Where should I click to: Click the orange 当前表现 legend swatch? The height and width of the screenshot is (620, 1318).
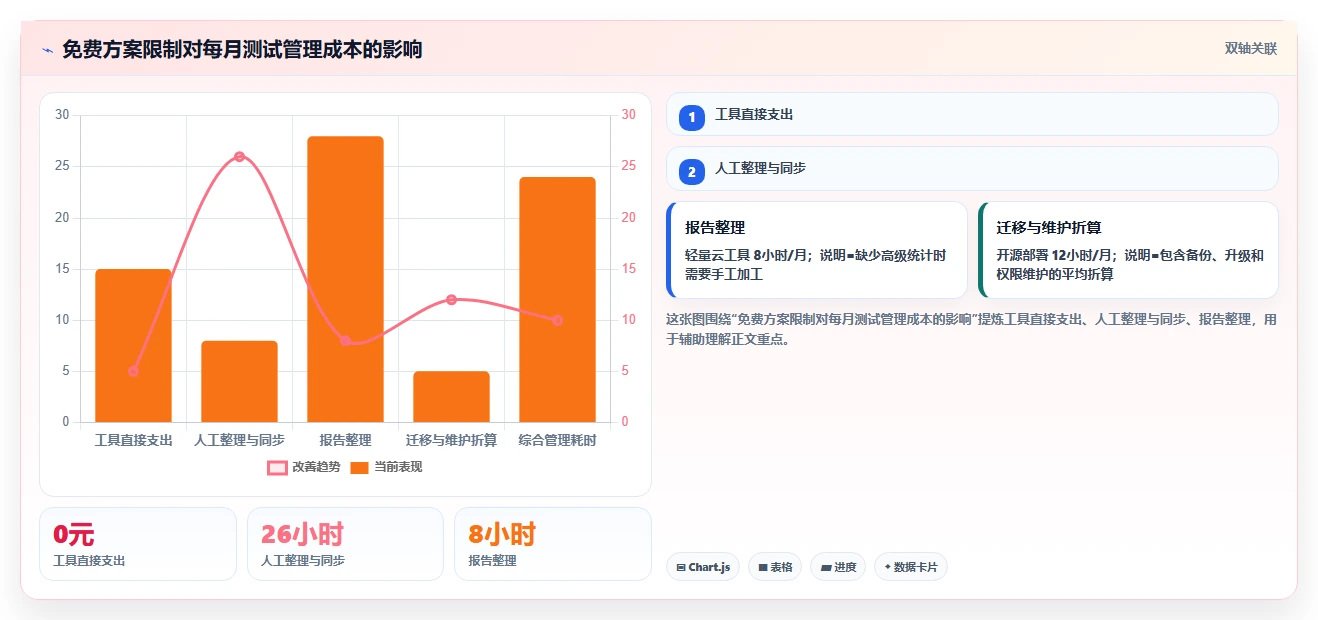click(x=360, y=467)
